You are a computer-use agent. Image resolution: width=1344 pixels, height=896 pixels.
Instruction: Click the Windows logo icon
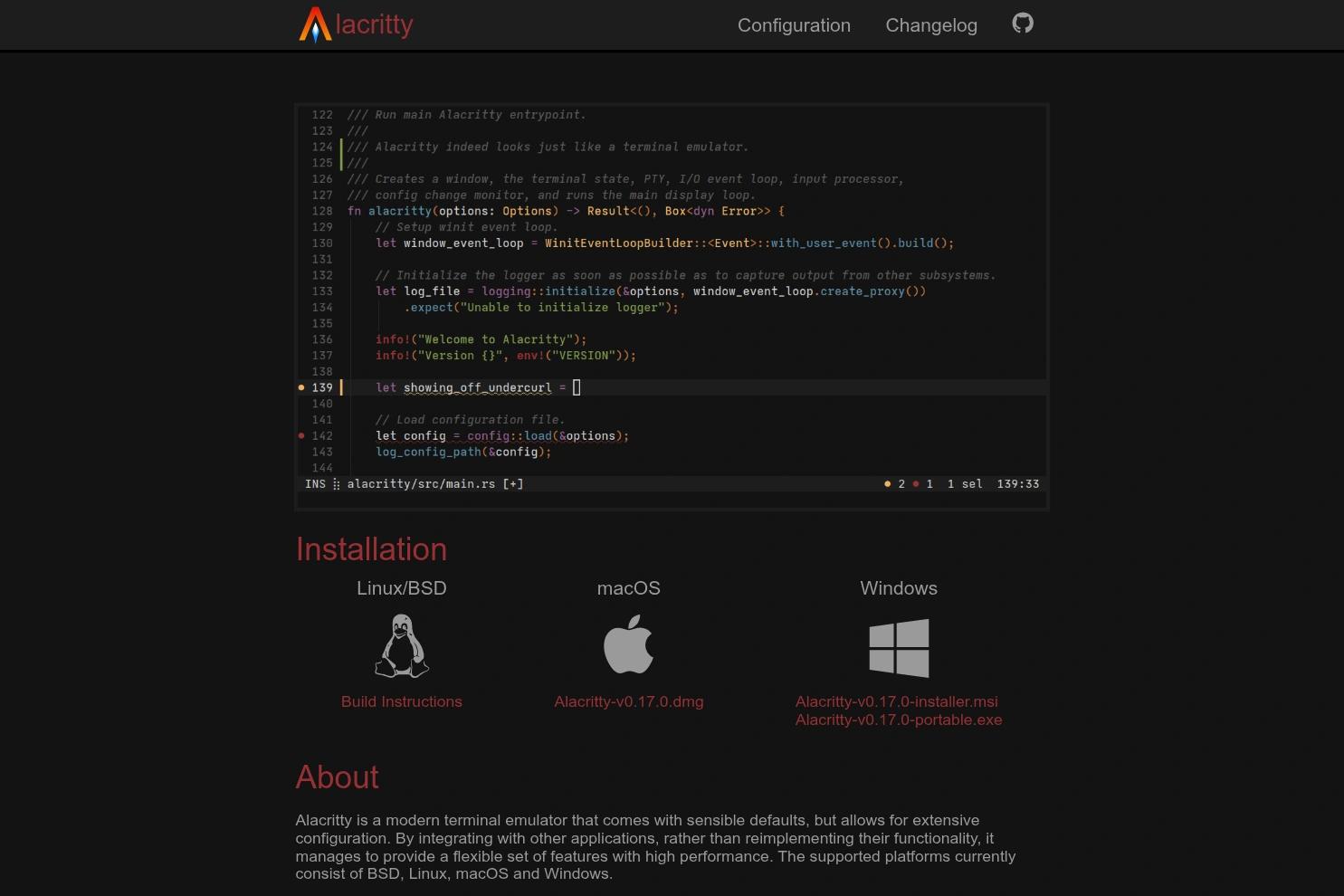[x=899, y=648]
